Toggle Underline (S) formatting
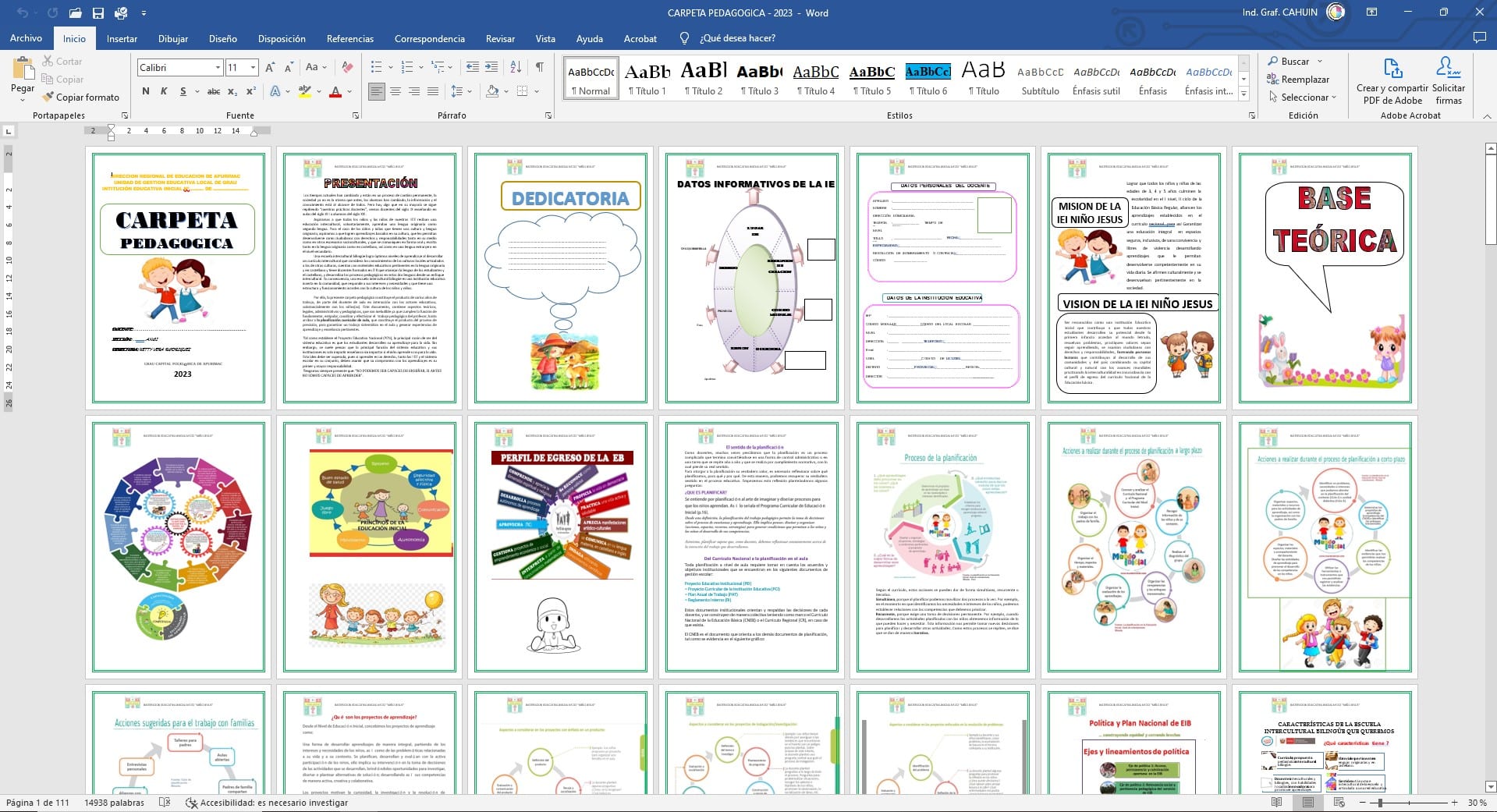The width and height of the screenshot is (1497, 812). click(183, 91)
